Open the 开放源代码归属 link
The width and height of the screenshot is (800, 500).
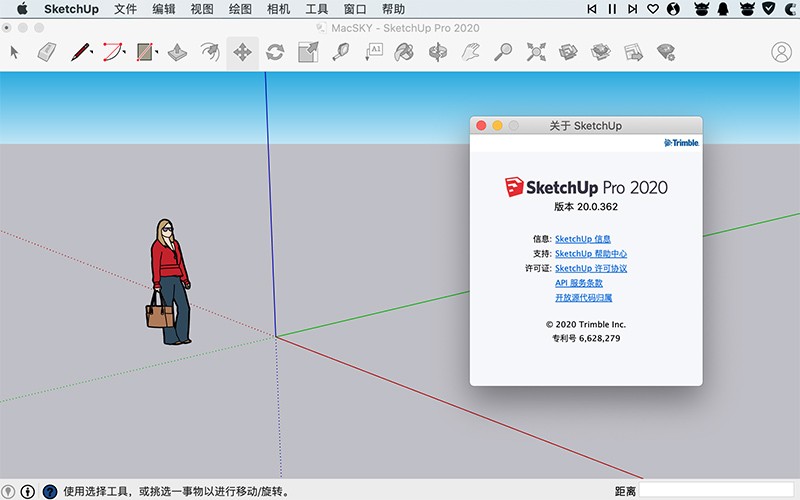tap(584, 297)
